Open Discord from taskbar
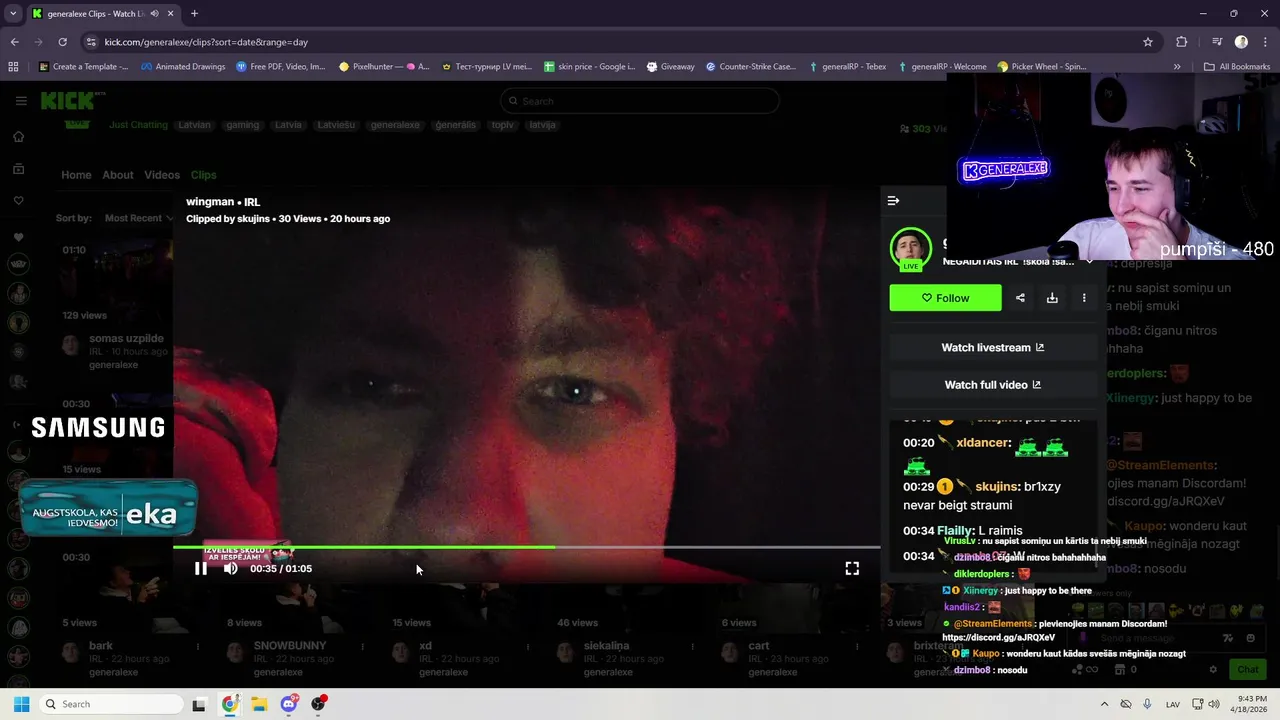The image size is (1280, 720). 289,704
